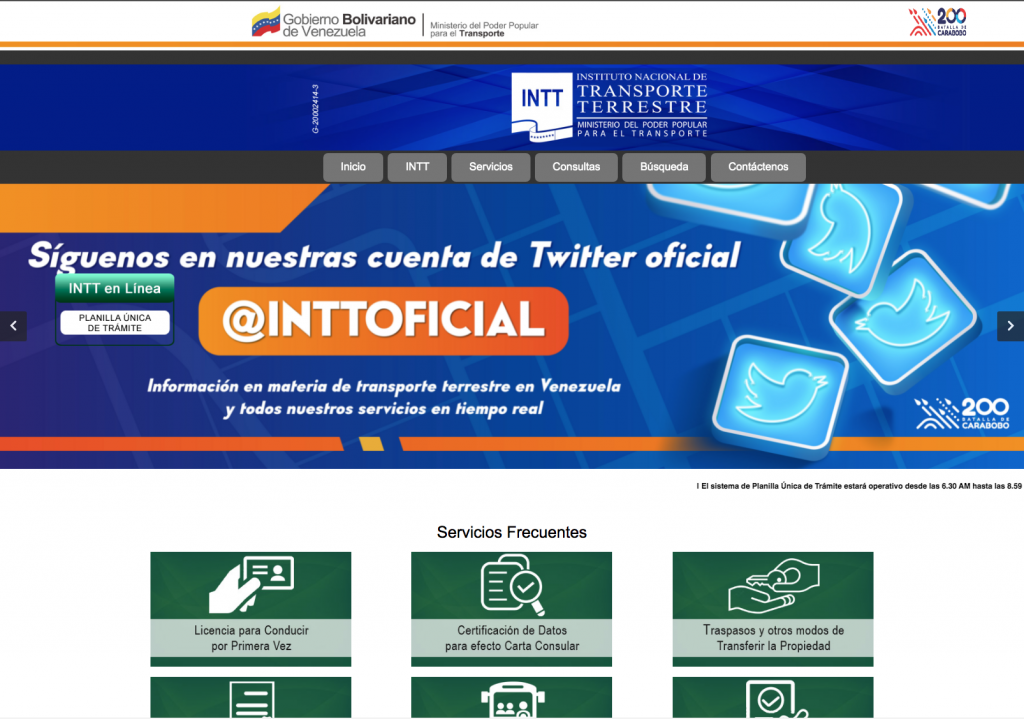
Task: Switch to the Búsqueda section
Action: (663, 167)
